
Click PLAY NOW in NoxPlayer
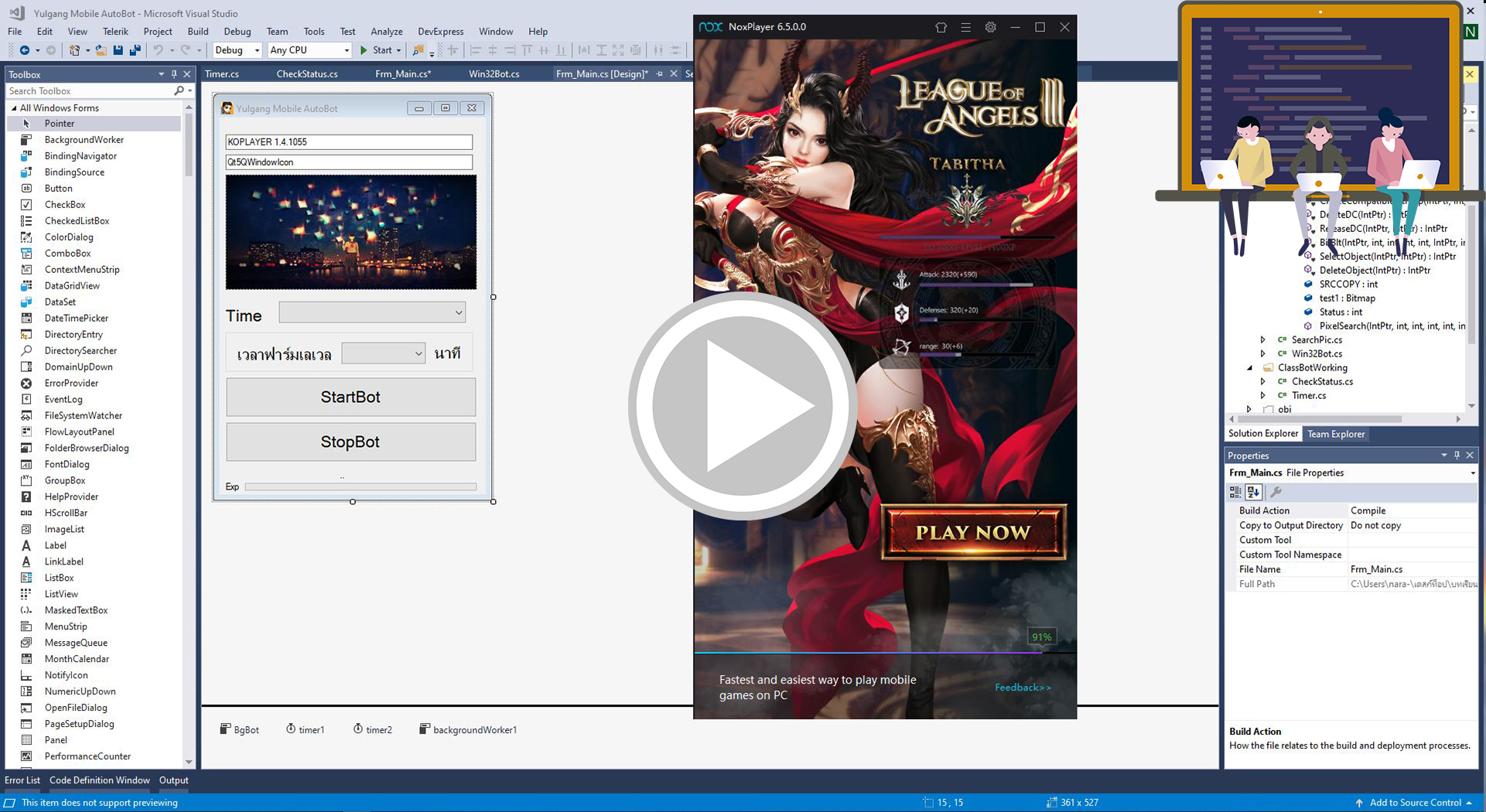[973, 533]
